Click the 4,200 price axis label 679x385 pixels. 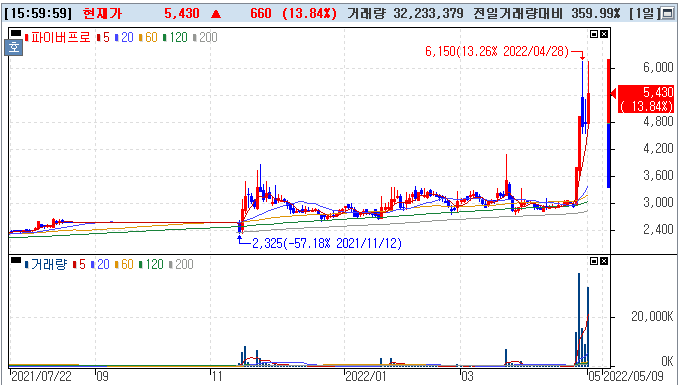(659, 149)
